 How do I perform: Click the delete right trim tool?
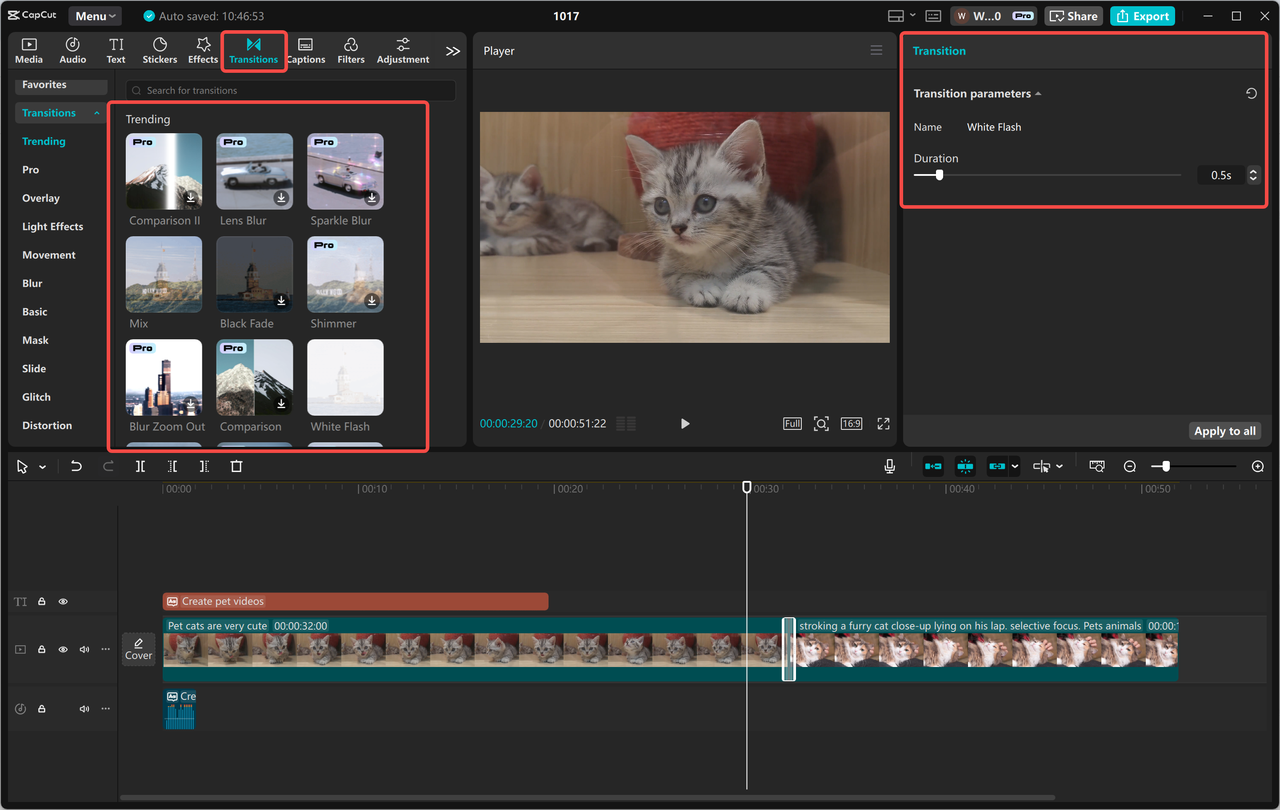pos(204,467)
